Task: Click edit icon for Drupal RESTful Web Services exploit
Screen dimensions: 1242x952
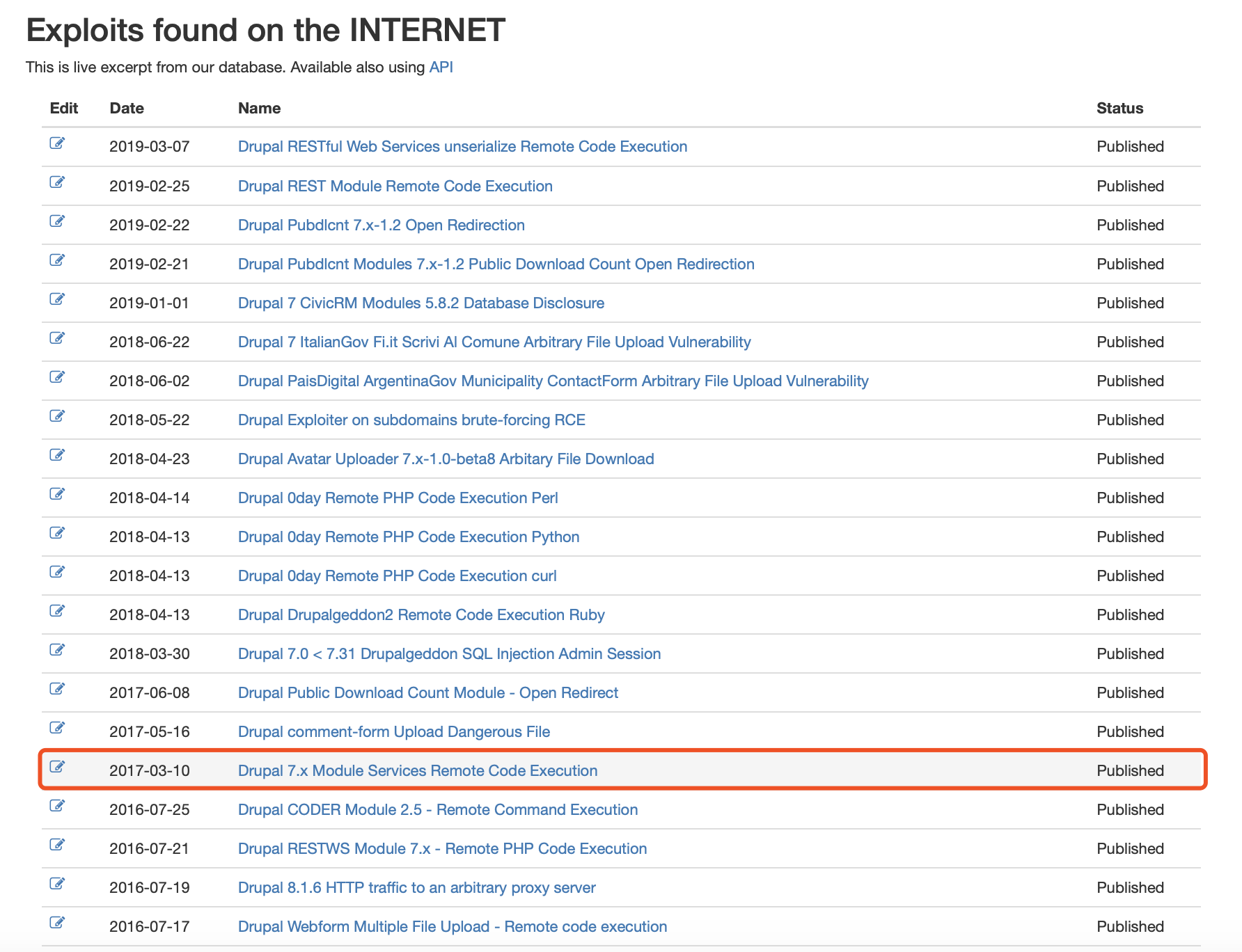Action: [x=57, y=143]
